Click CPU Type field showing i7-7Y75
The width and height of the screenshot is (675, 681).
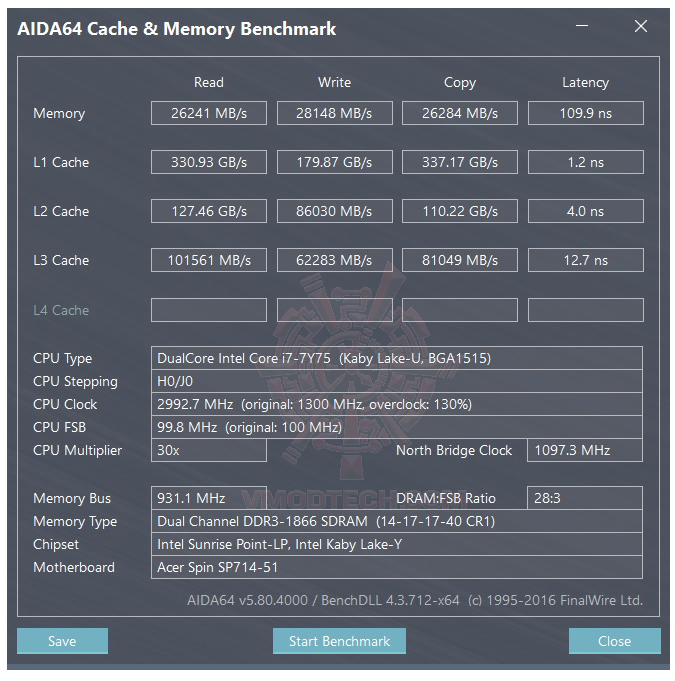point(397,358)
